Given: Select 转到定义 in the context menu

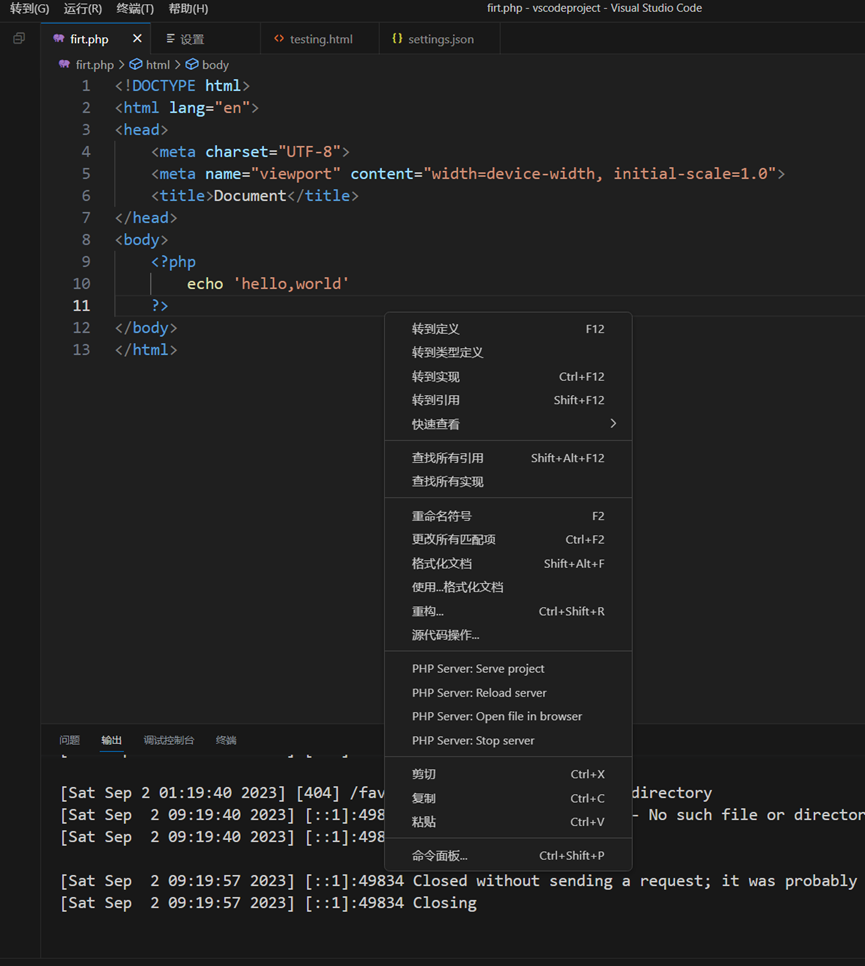Looking at the screenshot, I should (x=437, y=328).
